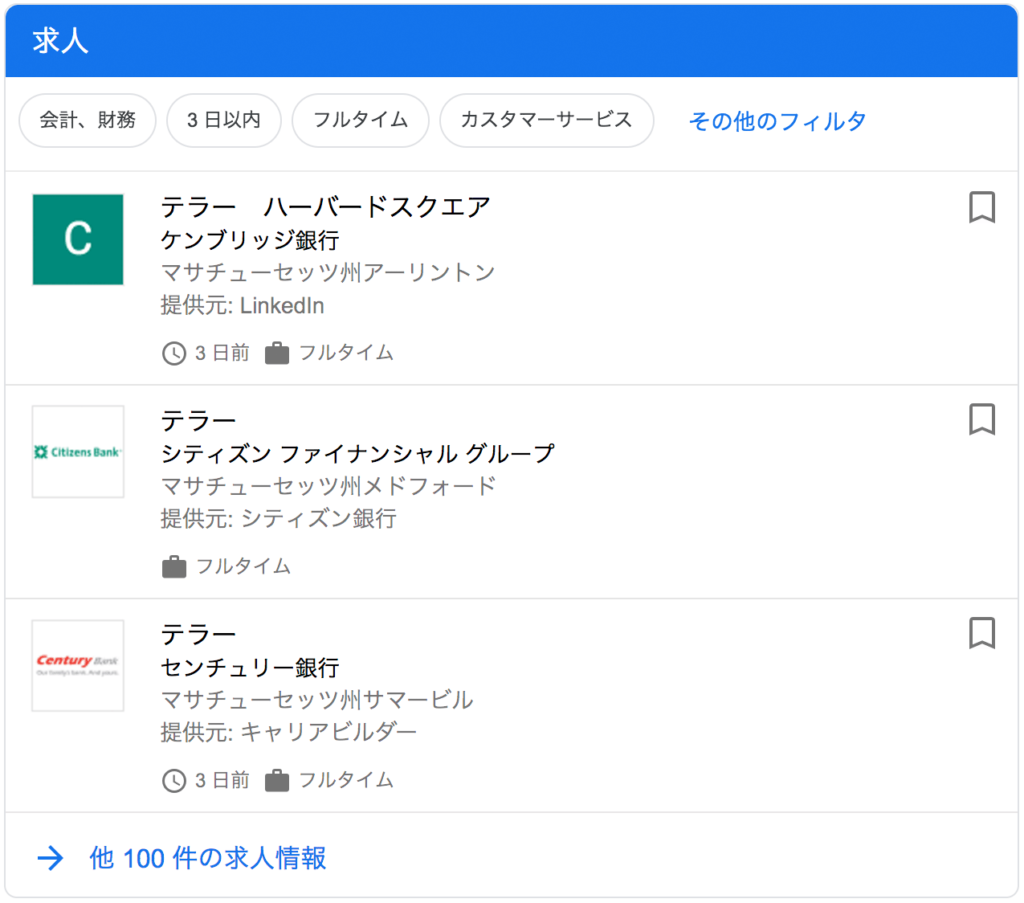Click the 求人 header title
Viewport: 1024px width, 903px height.
(x=61, y=41)
